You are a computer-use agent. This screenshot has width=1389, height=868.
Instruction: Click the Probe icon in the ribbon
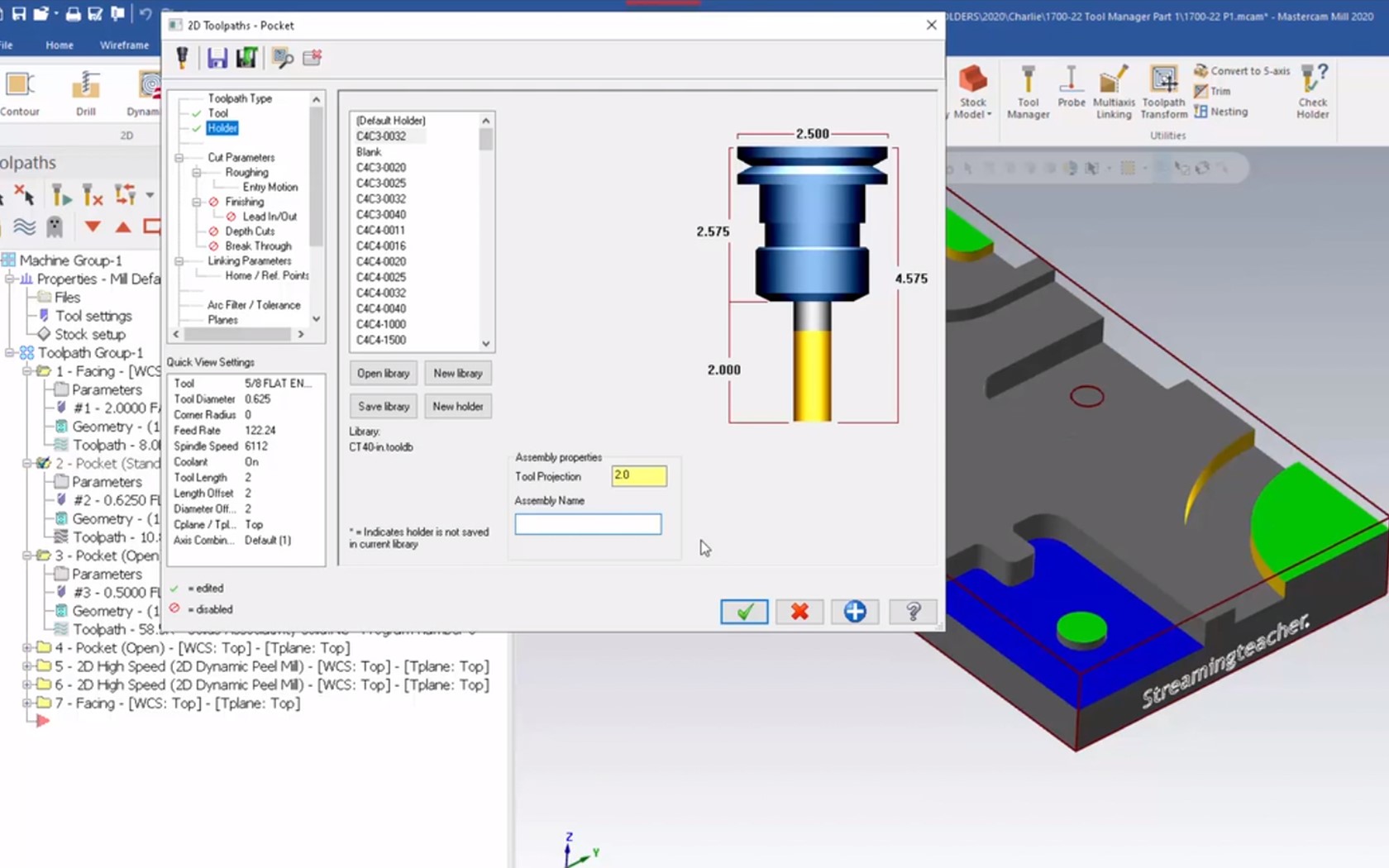click(x=1071, y=88)
